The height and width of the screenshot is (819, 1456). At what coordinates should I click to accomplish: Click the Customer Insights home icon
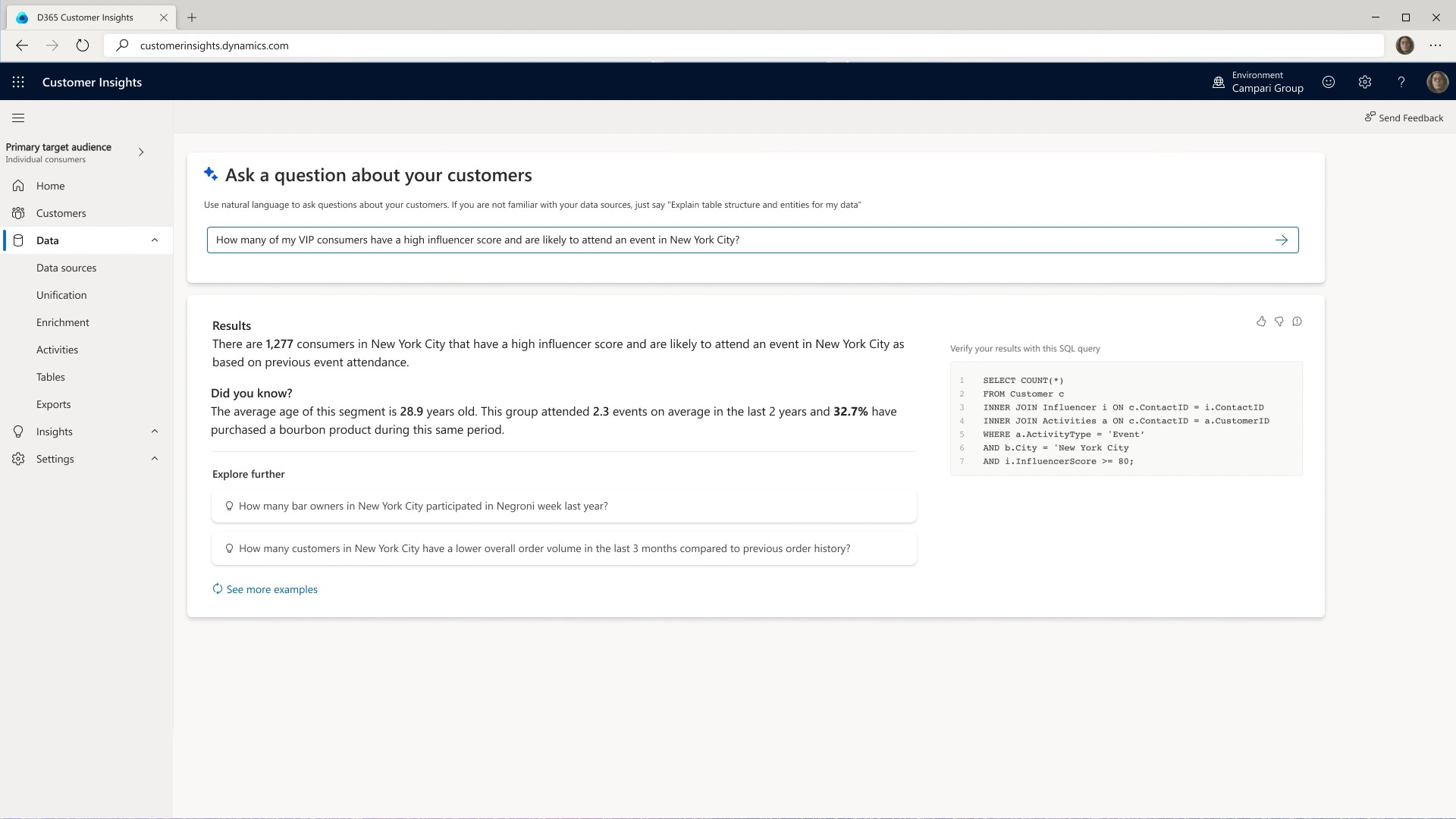point(18,185)
